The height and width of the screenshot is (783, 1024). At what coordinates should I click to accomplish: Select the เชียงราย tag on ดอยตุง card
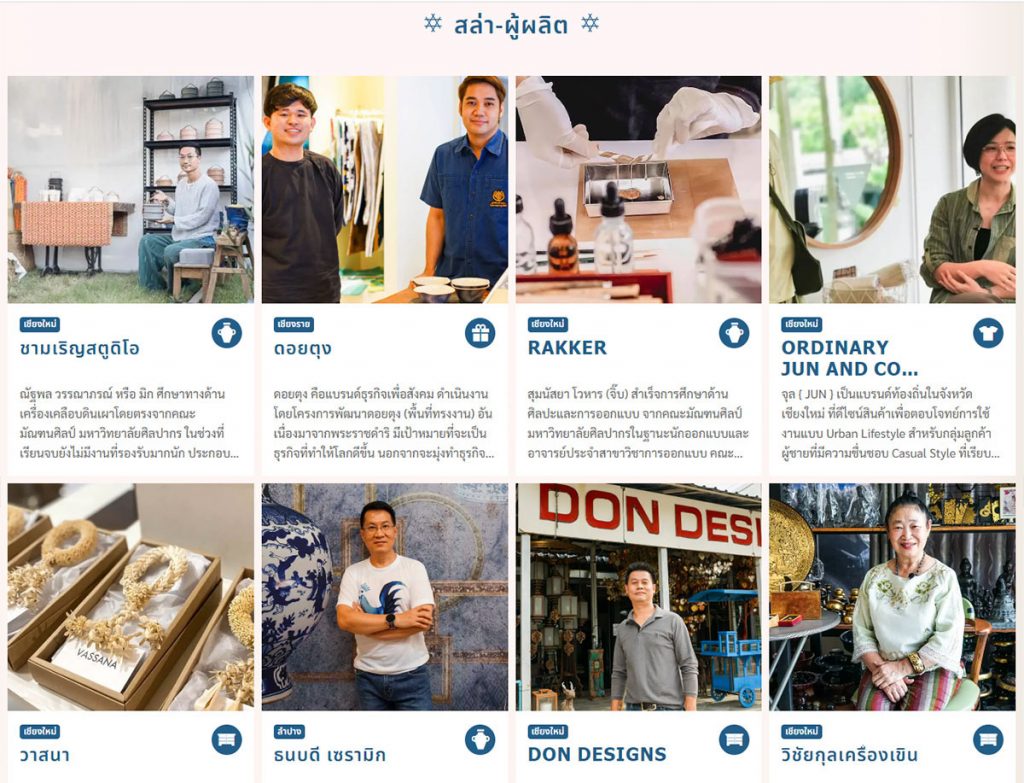pyautogui.click(x=294, y=325)
